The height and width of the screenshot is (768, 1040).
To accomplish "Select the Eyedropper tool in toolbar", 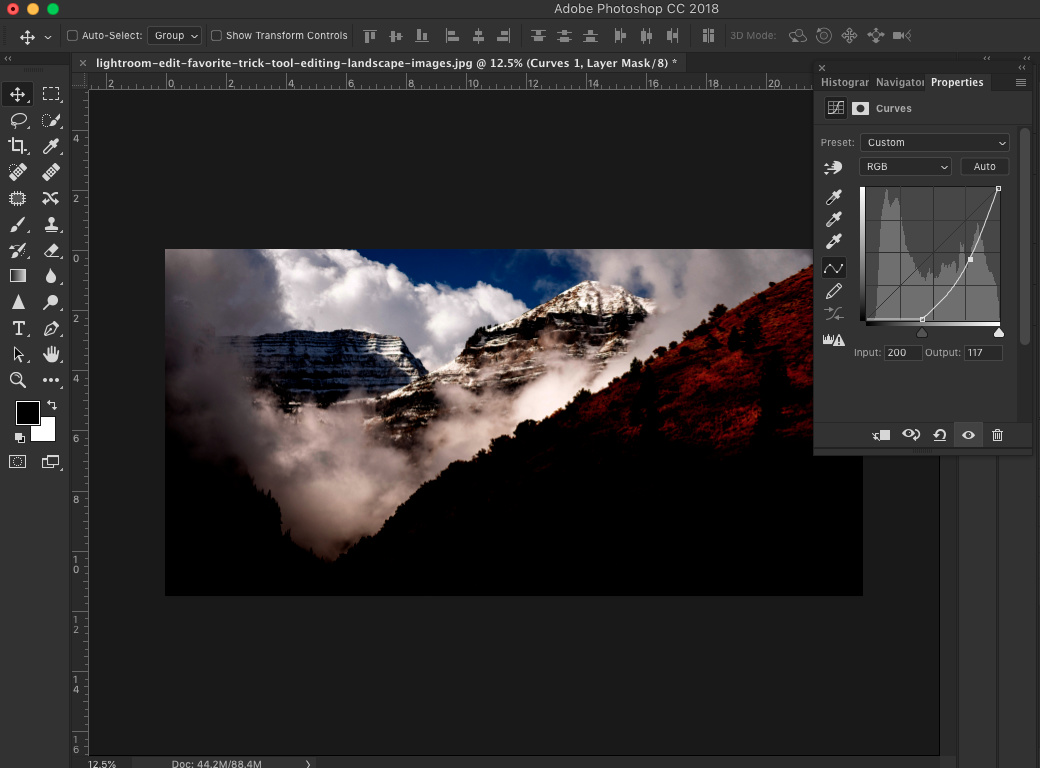I will coord(51,146).
